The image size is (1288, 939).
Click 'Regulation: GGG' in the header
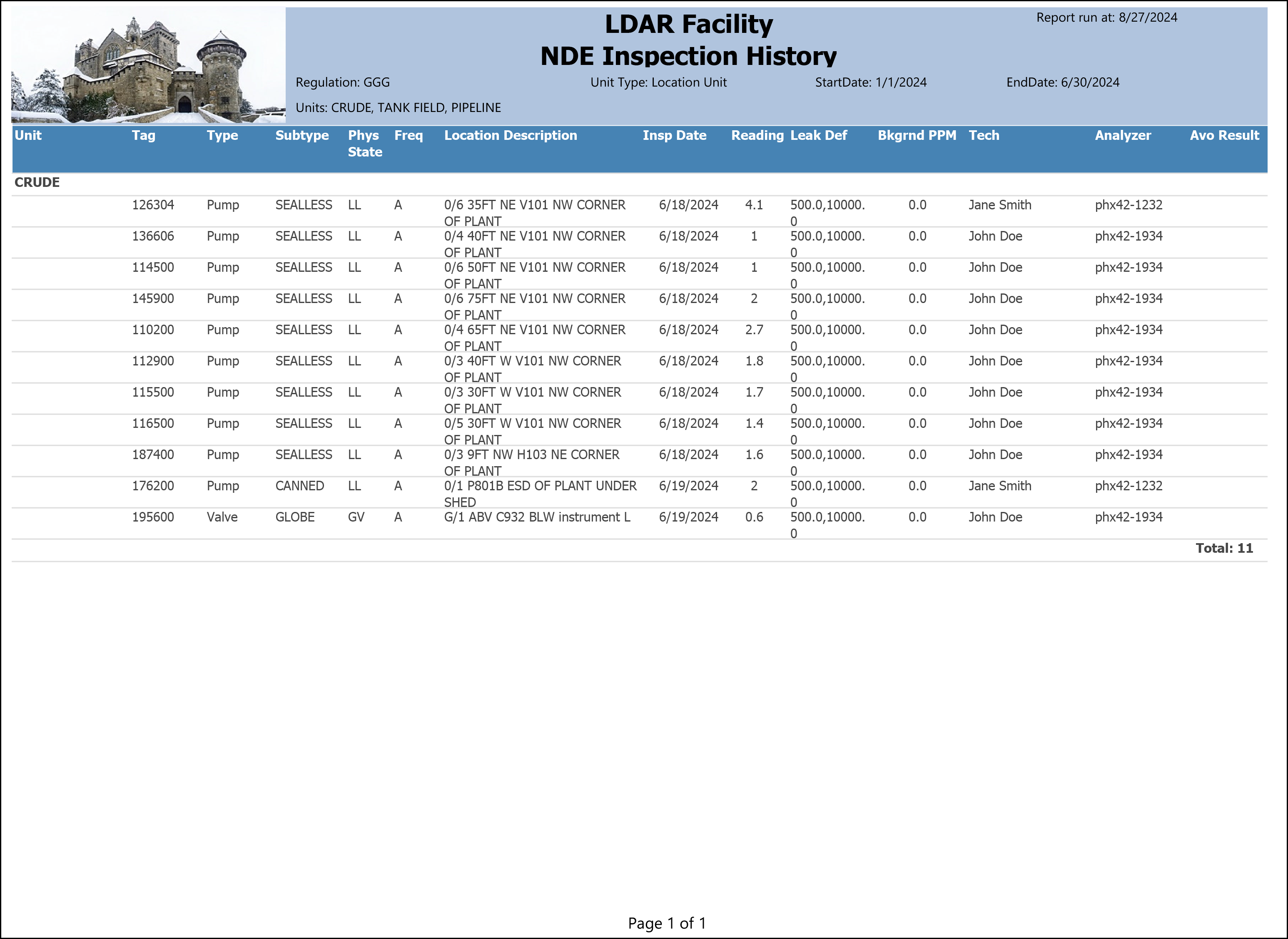343,82
